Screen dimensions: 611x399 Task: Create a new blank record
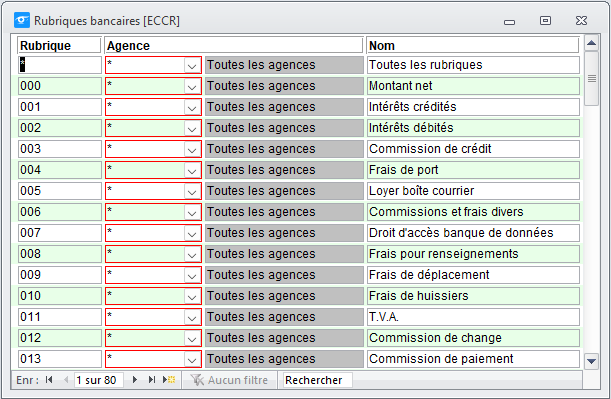169,380
